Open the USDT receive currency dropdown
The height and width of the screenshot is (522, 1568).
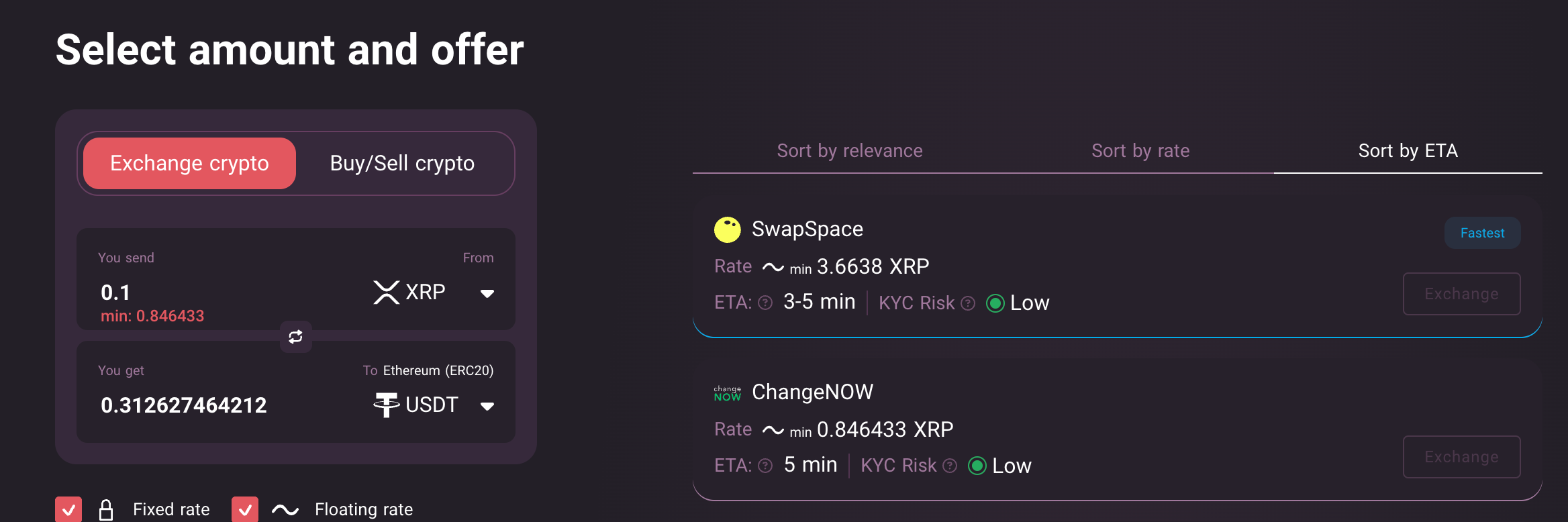[x=487, y=406]
